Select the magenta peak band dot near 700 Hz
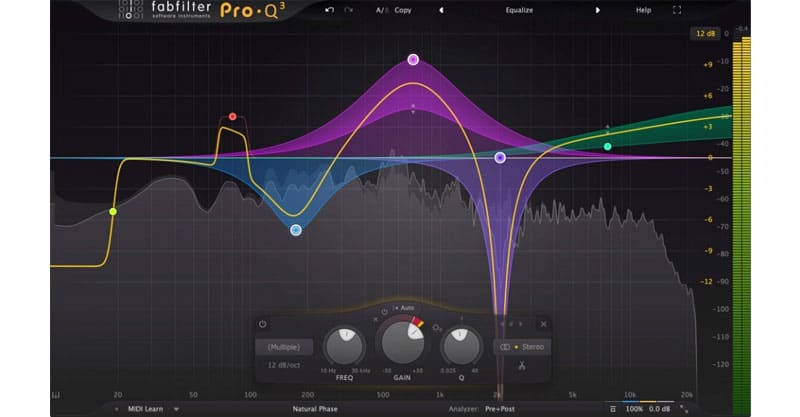 point(413,60)
